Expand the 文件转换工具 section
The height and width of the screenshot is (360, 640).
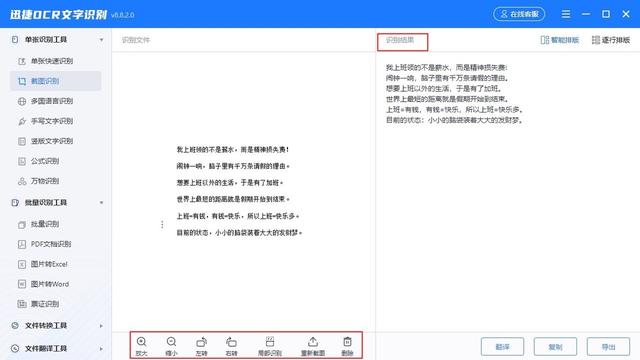coord(56,325)
